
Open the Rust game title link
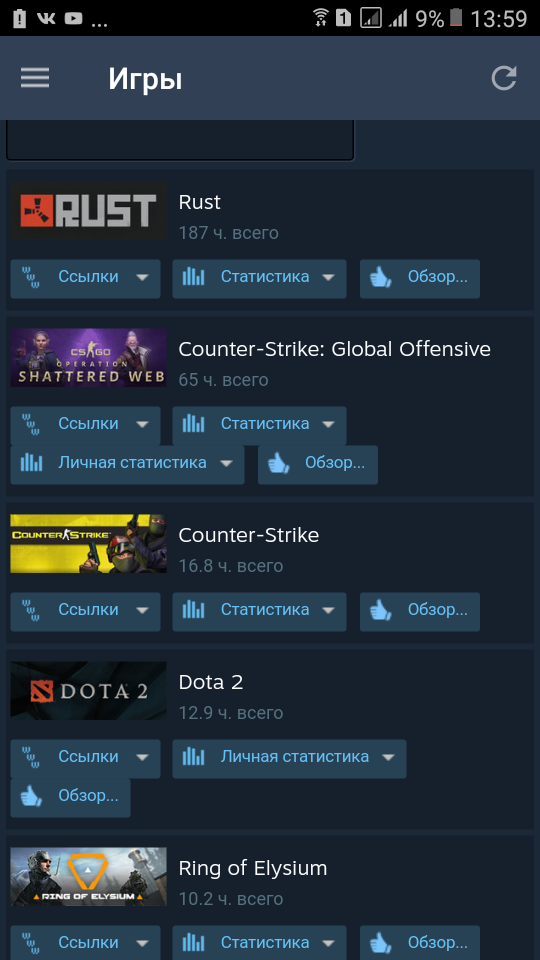pyautogui.click(x=200, y=202)
